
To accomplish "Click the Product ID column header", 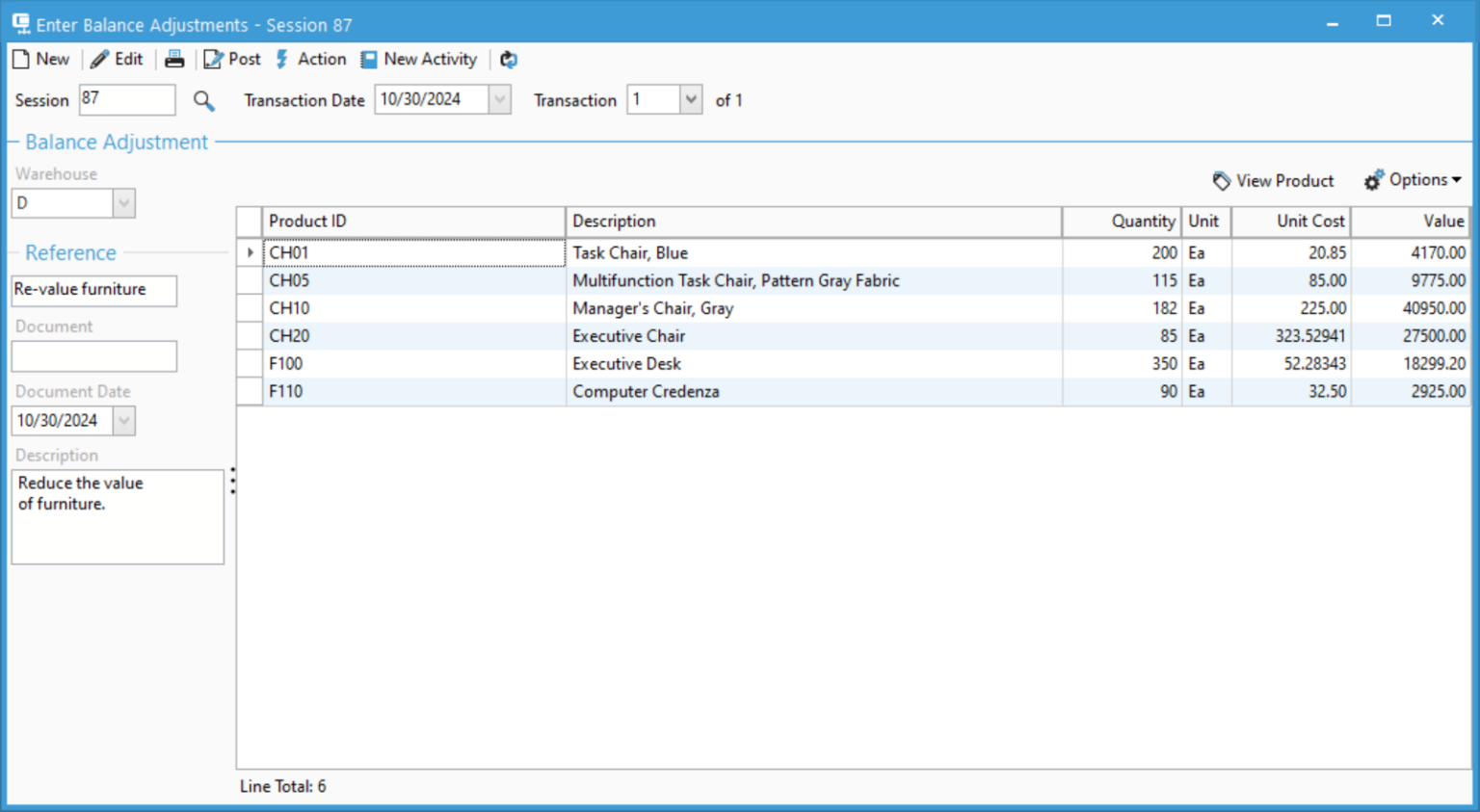I will pyautogui.click(x=308, y=221).
